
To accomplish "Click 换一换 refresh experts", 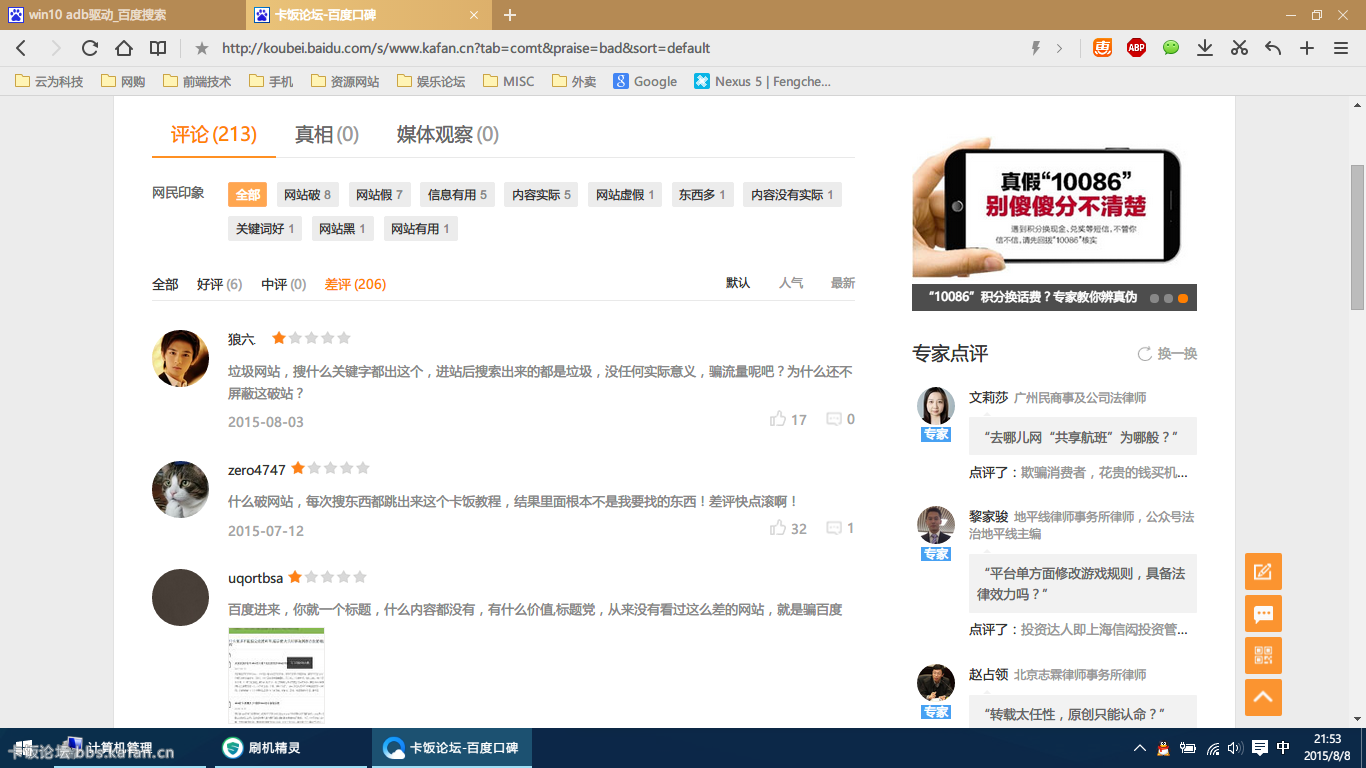I will [x=1167, y=354].
